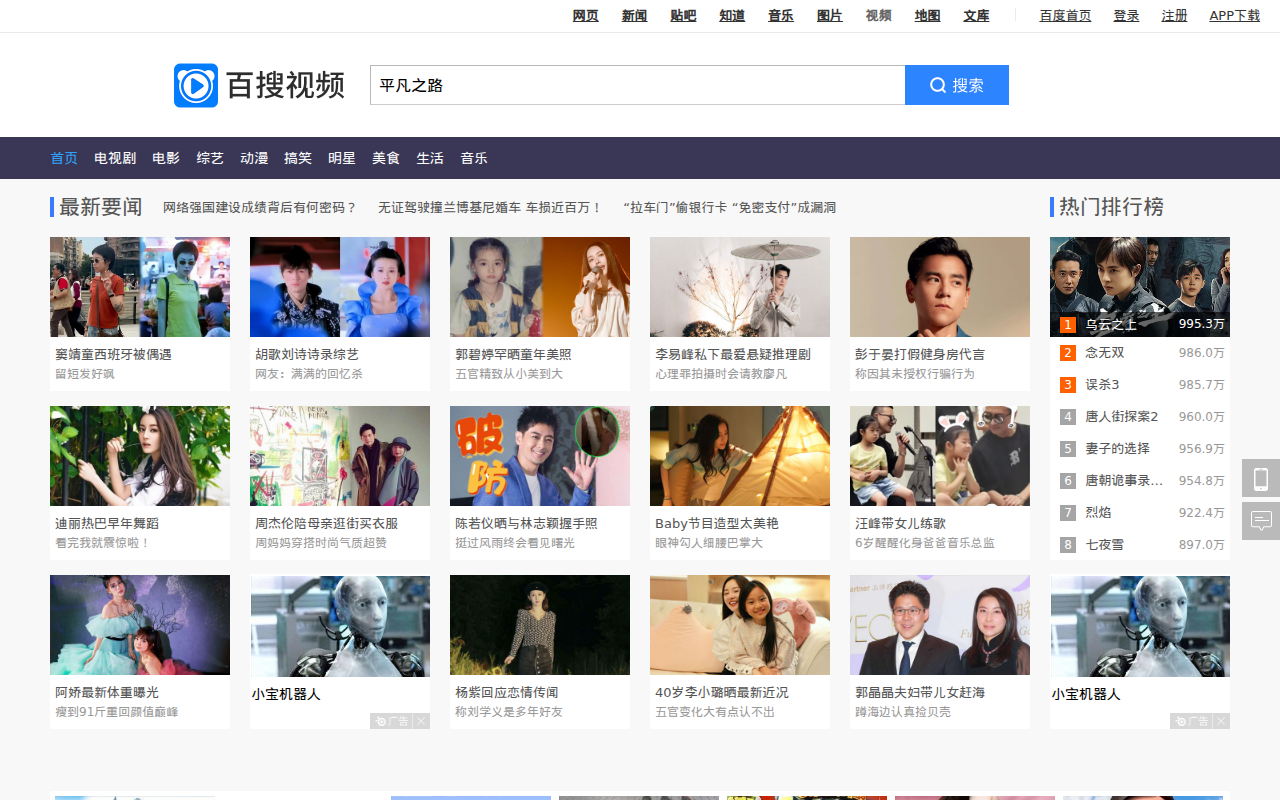Open ranking entry 误杀3 in 热门排行榜
This screenshot has height=800, width=1280.
[x=1100, y=384]
